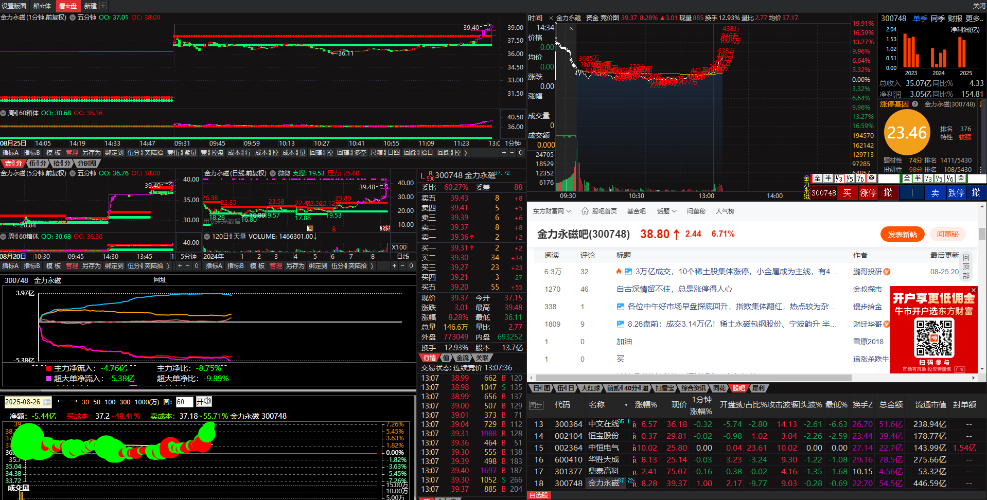Viewport: 987px width, 500px height.
Task: Click the left arrow icon on five-minute chart toolbar
Action: 178,266
